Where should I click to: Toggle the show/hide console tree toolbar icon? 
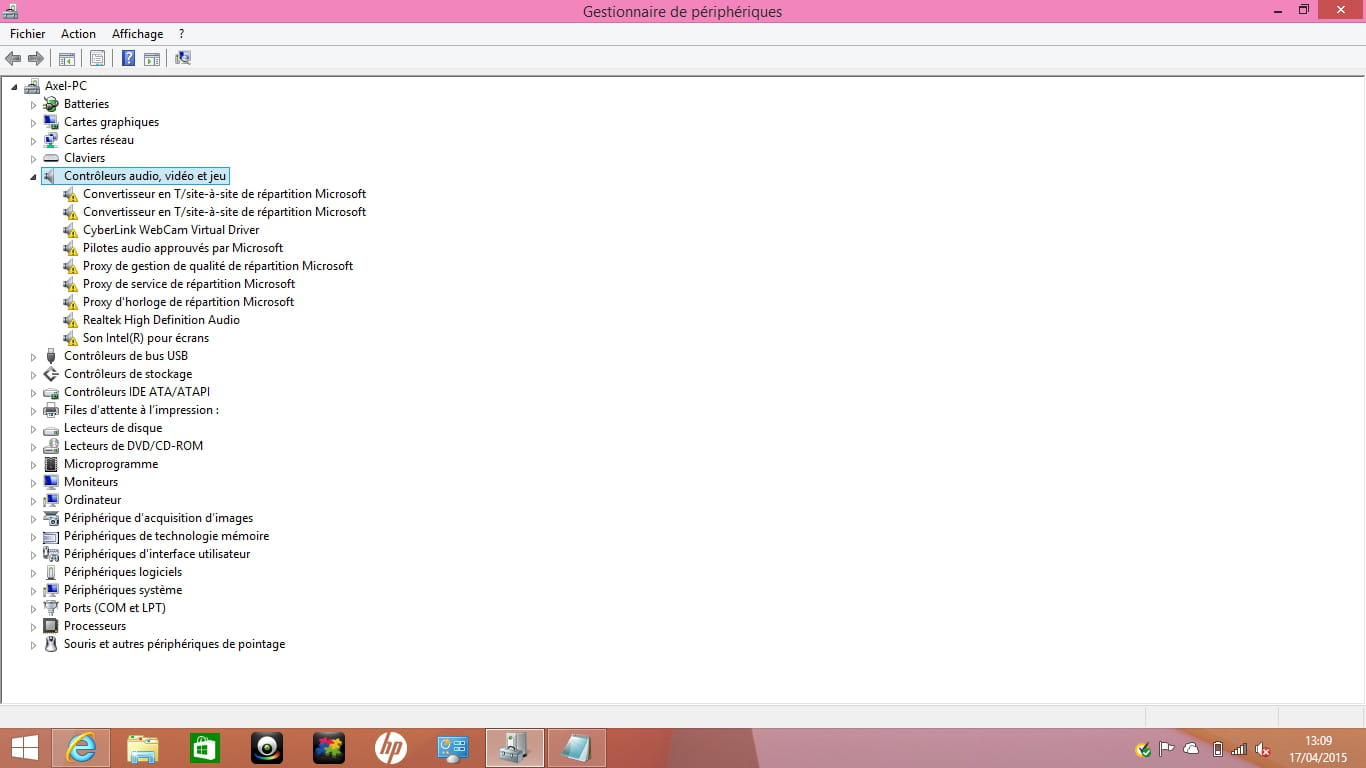pos(67,58)
